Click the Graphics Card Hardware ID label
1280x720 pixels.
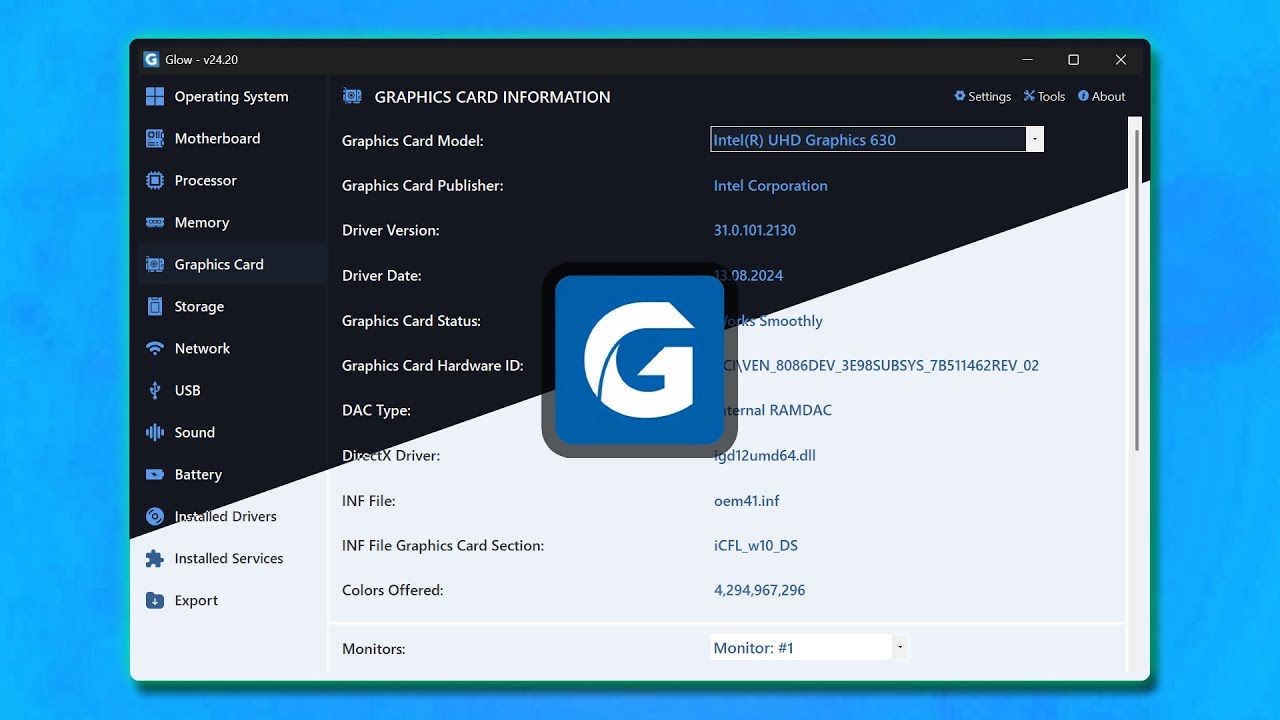click(433, 365)
